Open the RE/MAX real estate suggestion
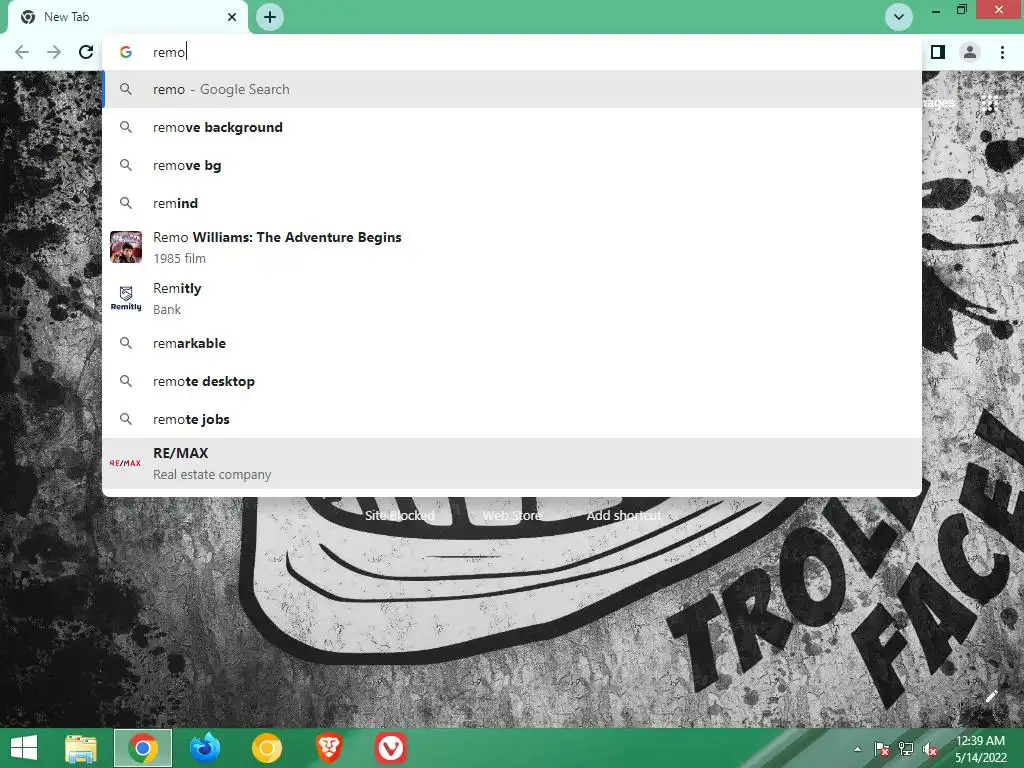Image resolution: width=1024 pixels, height=768 pixels. (x=512, y=463)
